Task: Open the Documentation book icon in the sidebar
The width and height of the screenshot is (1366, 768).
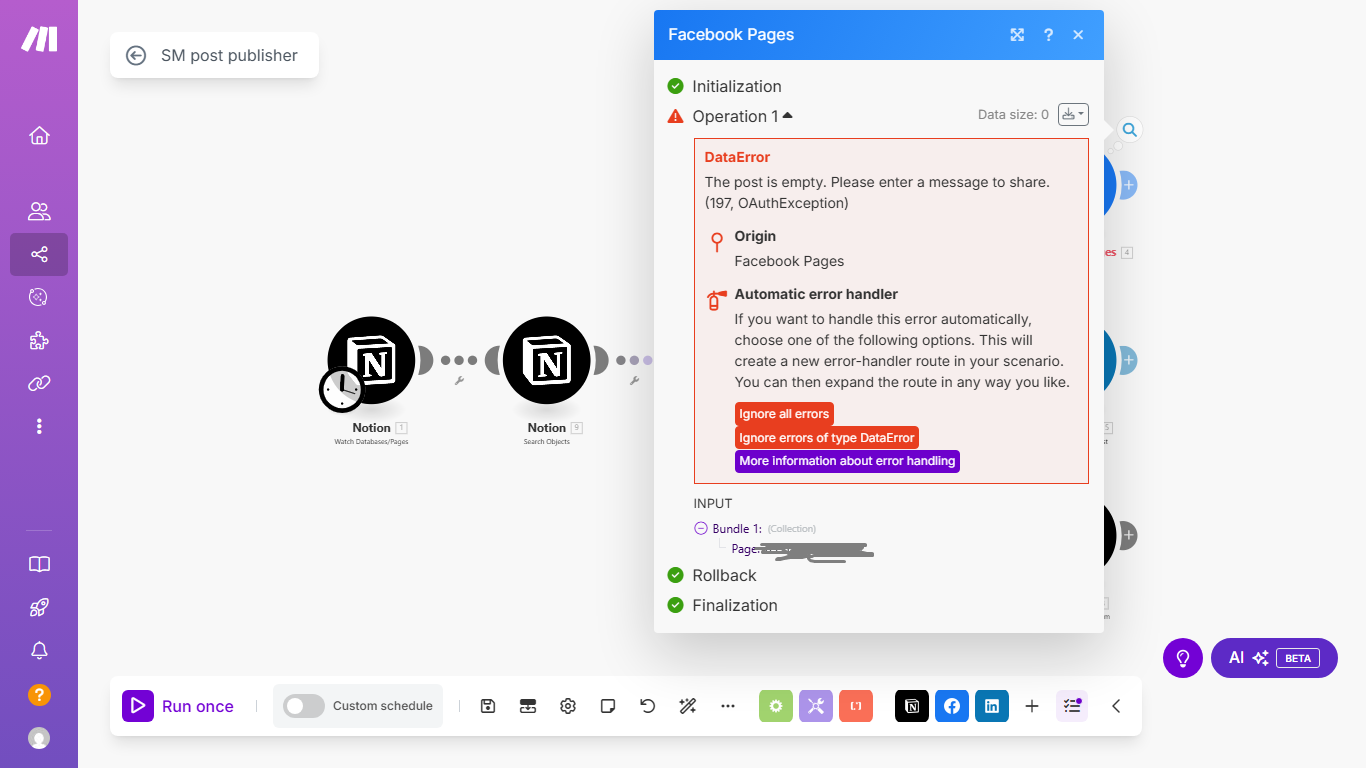Action: click(x=39, y=564)
